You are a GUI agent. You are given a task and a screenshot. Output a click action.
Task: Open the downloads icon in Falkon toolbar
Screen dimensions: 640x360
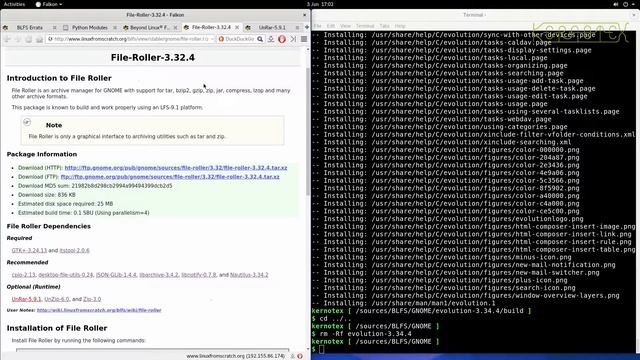[271, 39]
